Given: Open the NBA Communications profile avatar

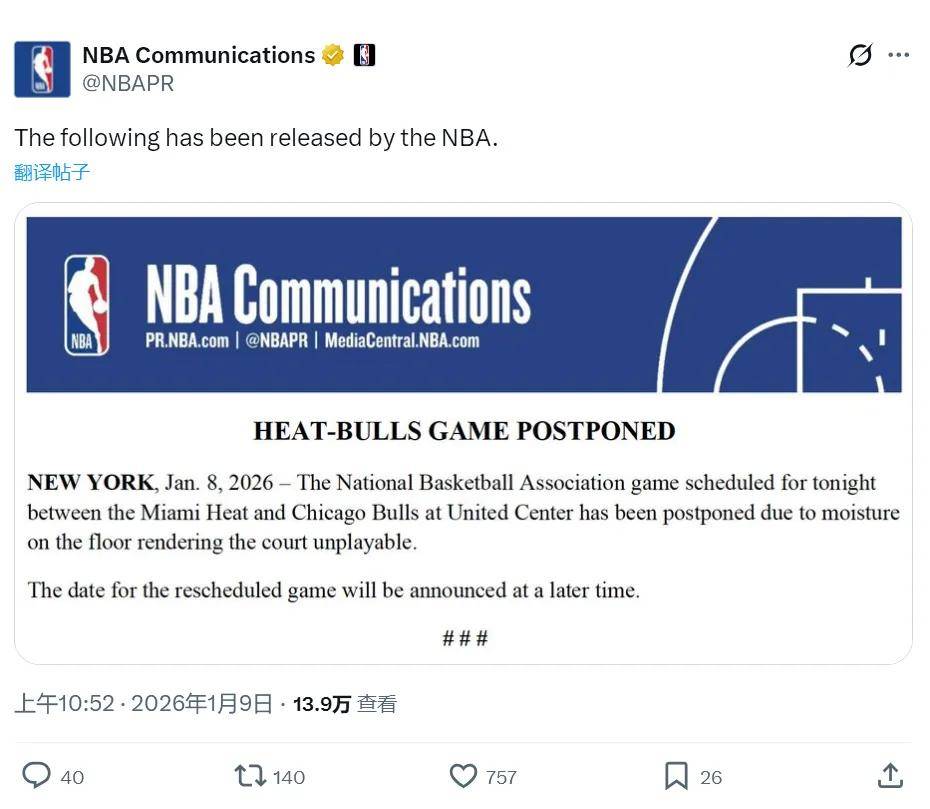Looking at the screenshot, I should click(42, 69).
